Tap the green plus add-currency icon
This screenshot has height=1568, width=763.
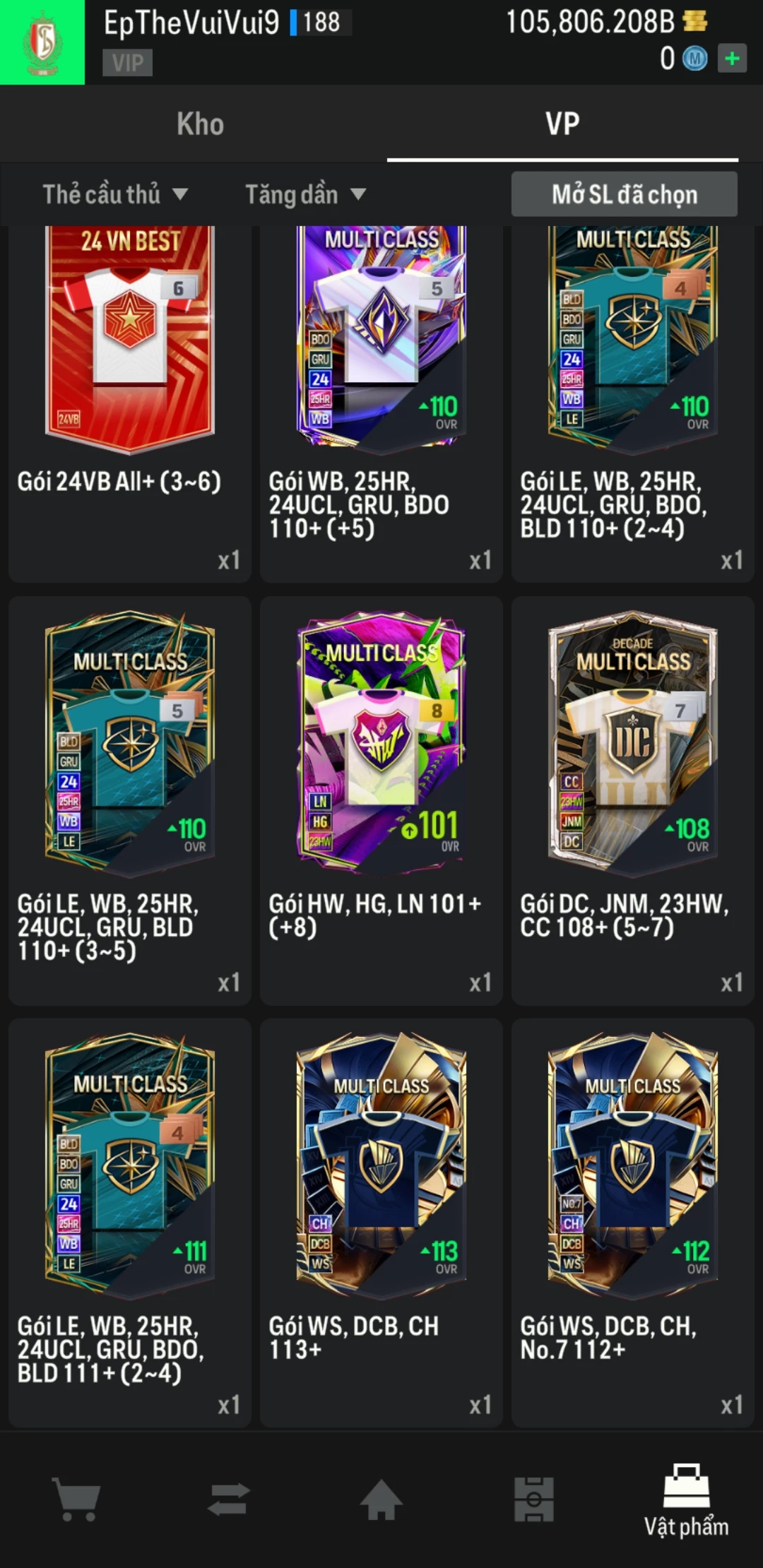732,59
